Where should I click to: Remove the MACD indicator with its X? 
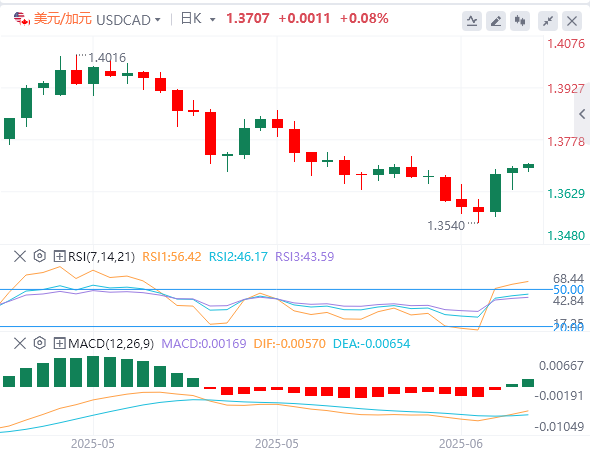20,343
